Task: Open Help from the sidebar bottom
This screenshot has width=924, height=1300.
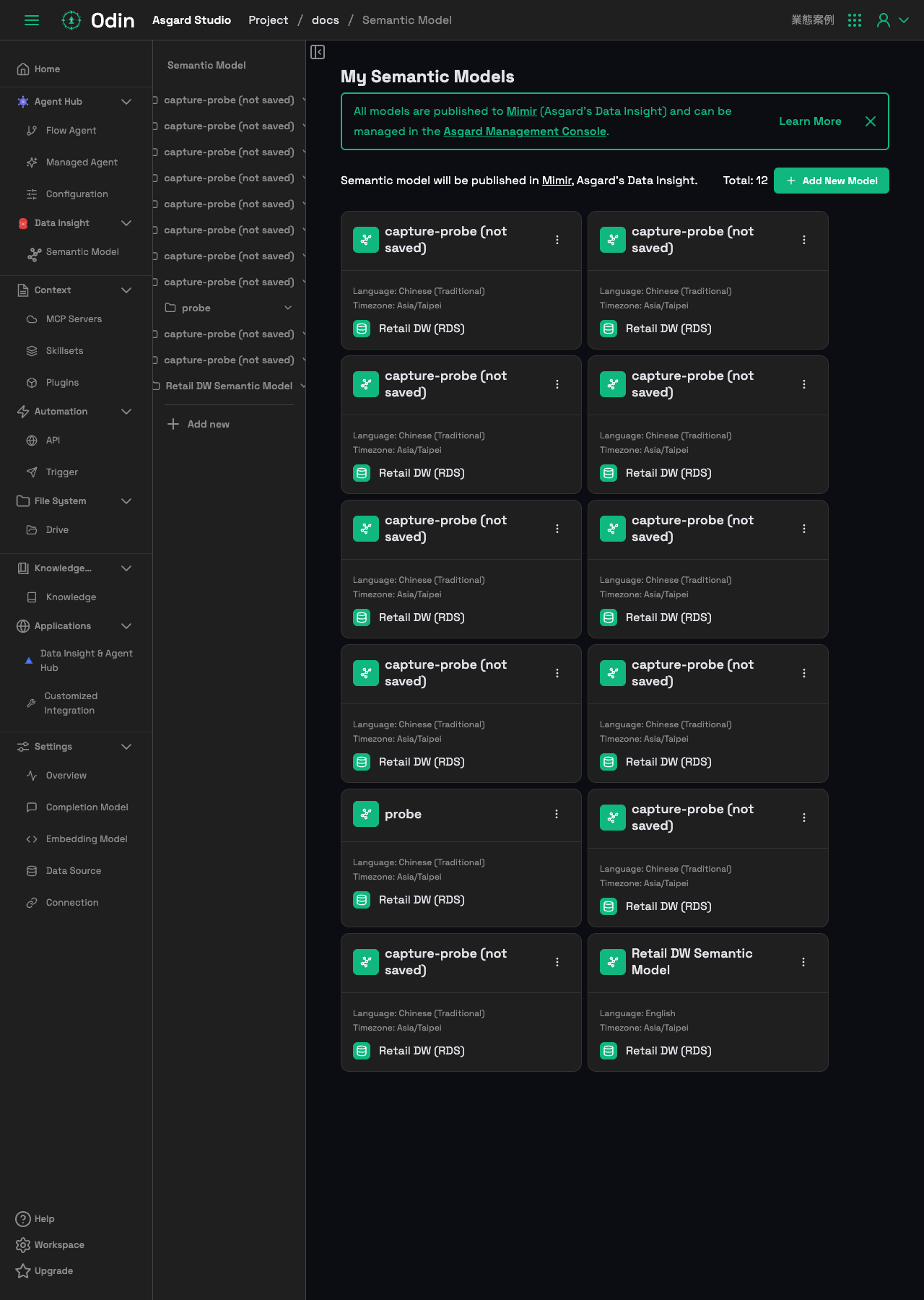Action: (35, 1219)
